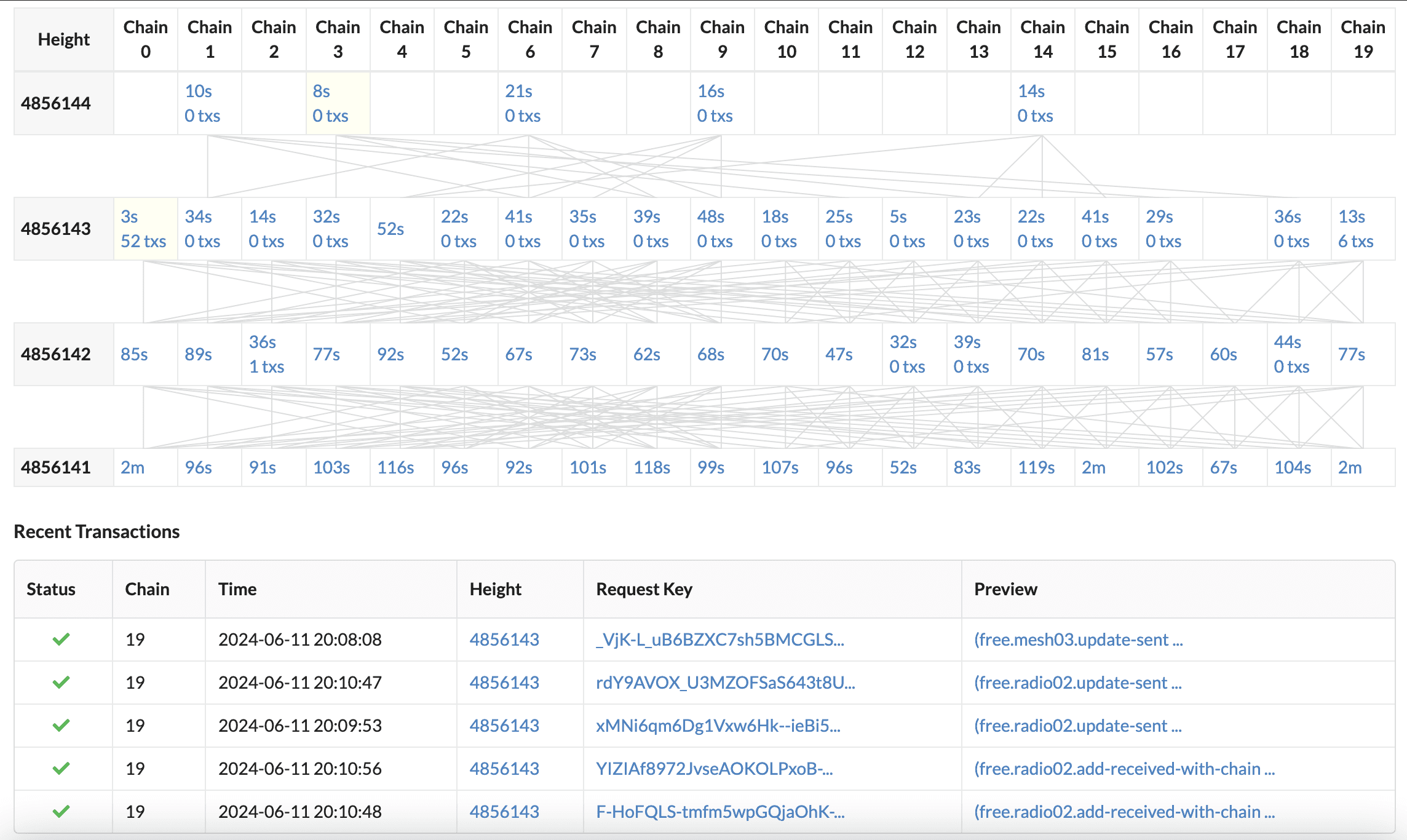Open request key rdY9AVOX_U3MZOFSaS643t8U

(x=725, y=683)
